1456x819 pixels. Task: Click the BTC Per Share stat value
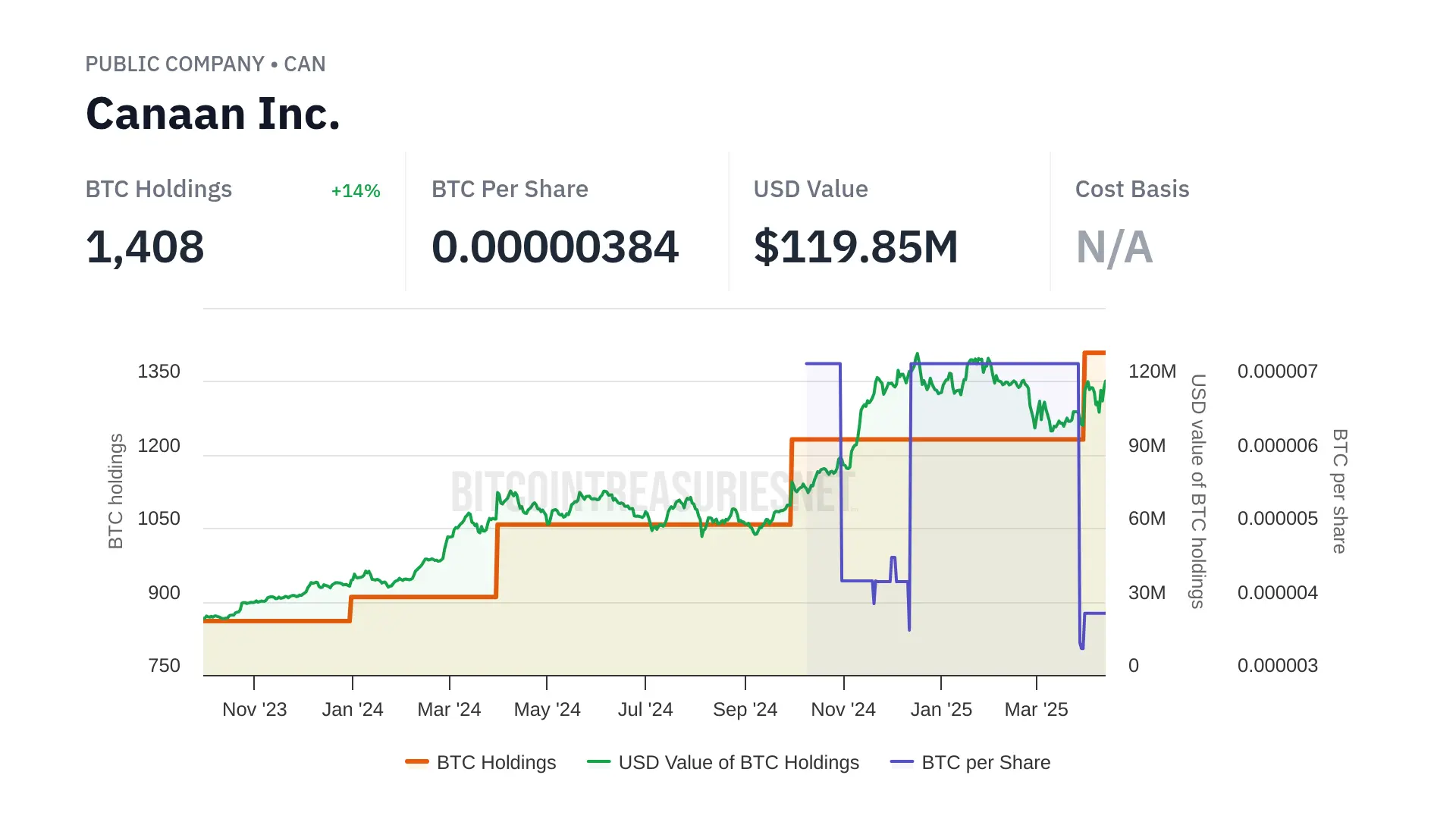pyautogui.click(x=554, y=247)
